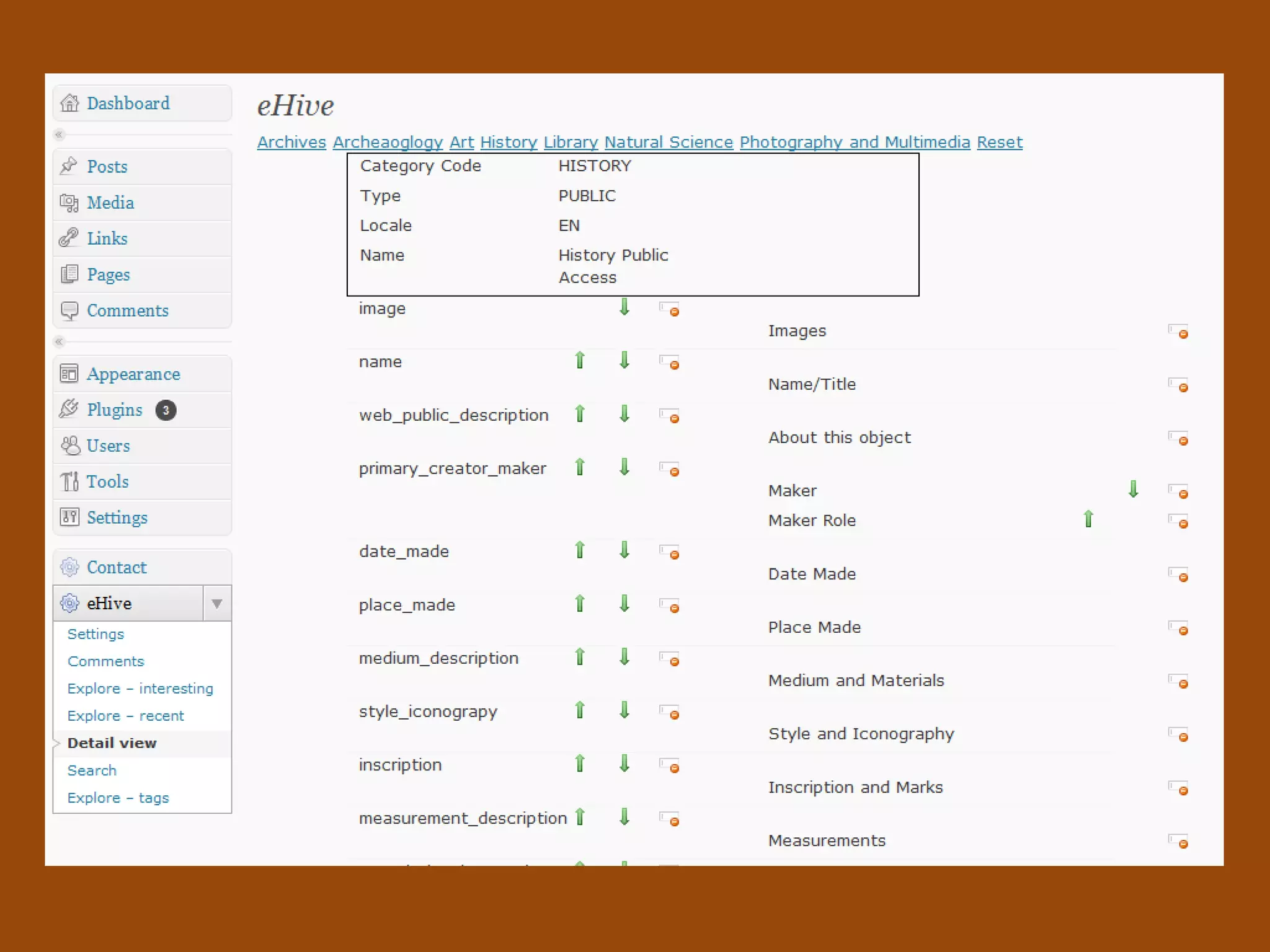This screenshot has height=952, width=1270.
Task: Move Maker Role label up
Action: click(1088, 519)
